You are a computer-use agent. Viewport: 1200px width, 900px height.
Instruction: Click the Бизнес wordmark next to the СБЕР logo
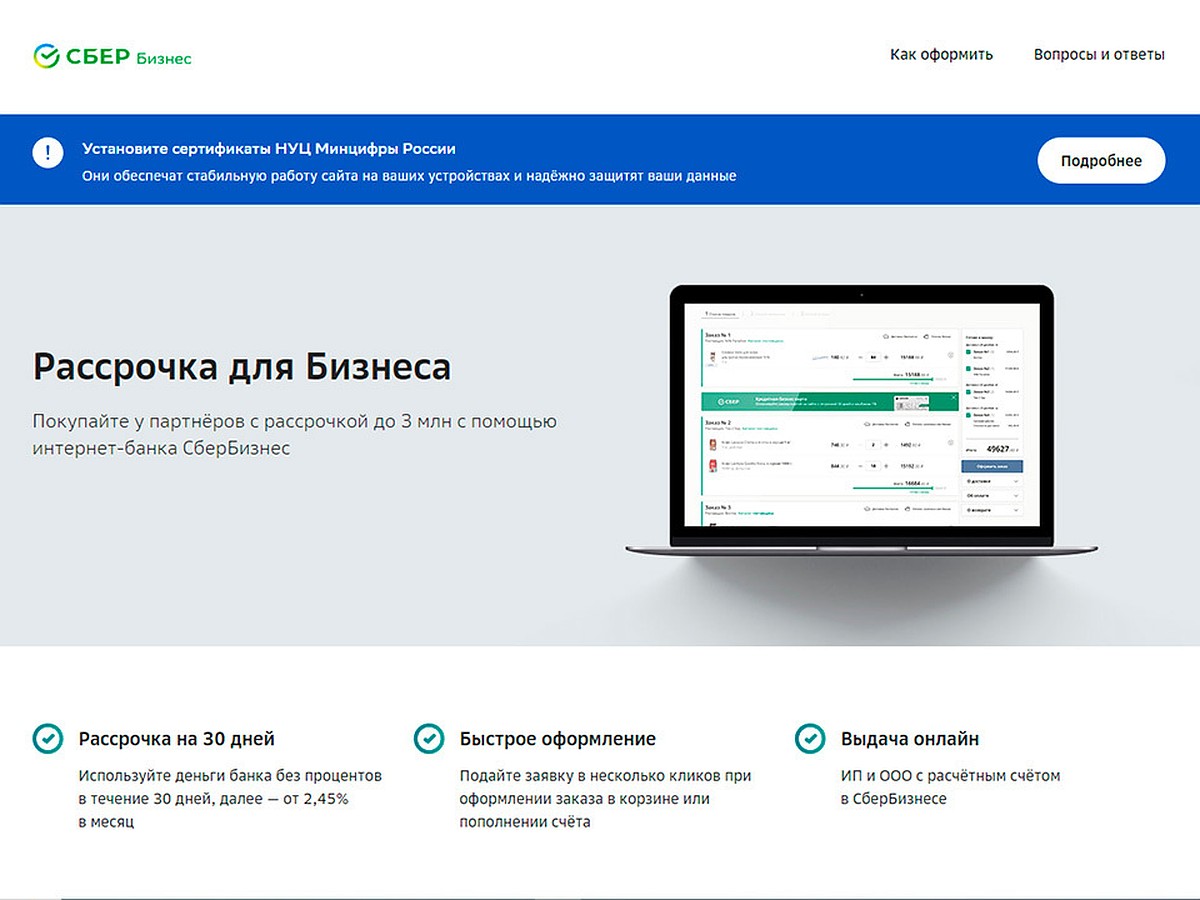click(x=164, y=58)
